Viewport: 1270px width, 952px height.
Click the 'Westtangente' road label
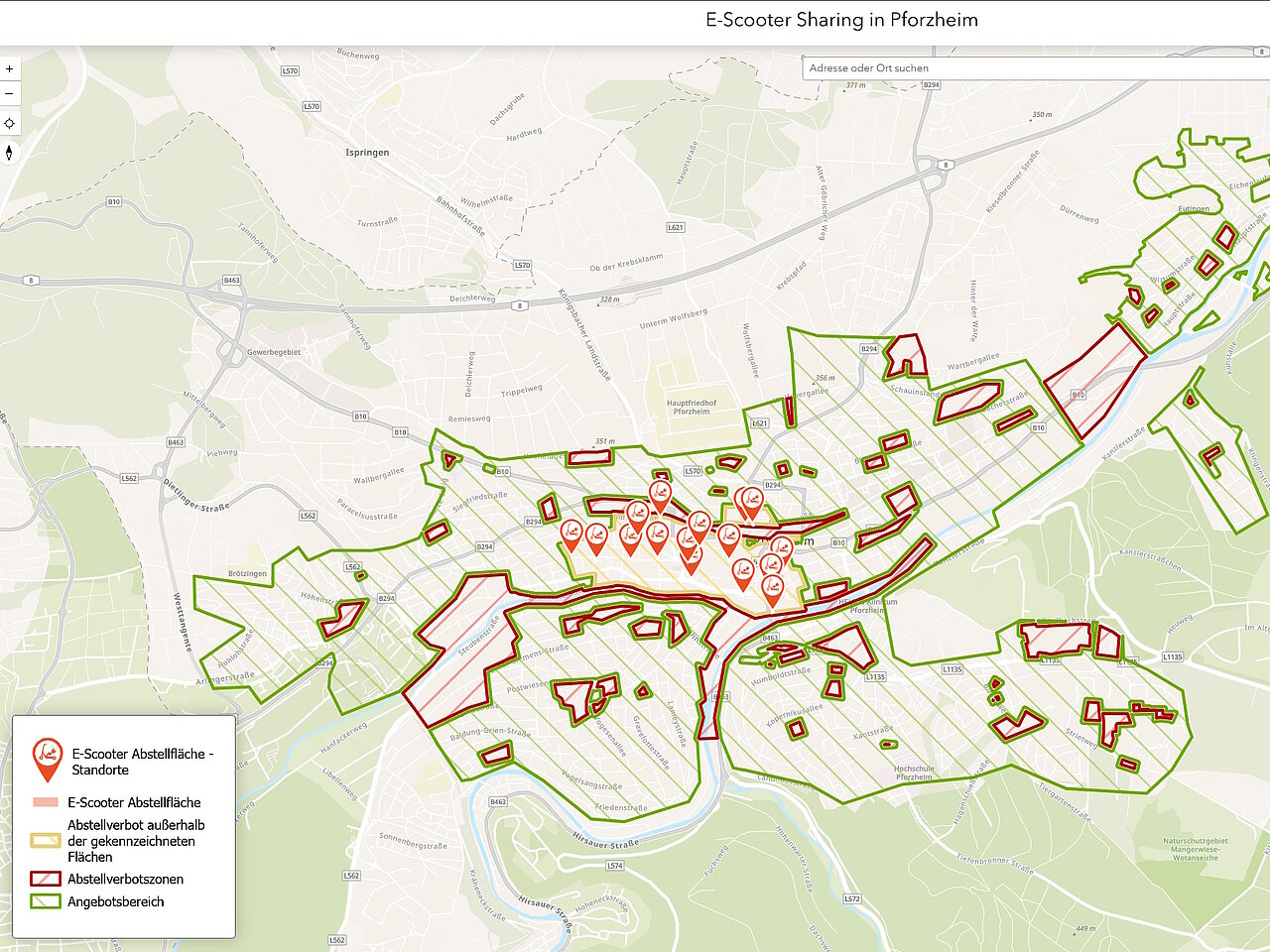pos(182,623)
